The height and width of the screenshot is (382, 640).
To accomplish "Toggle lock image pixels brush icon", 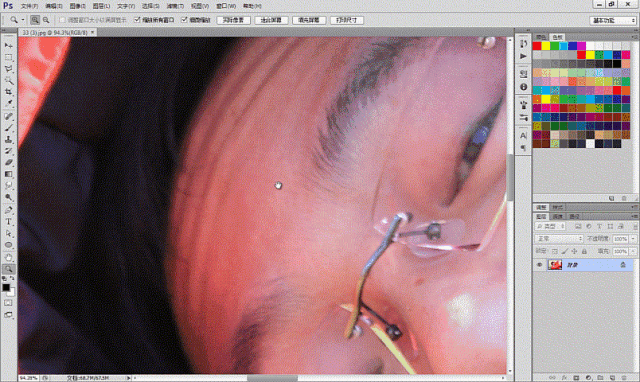I will tap(564, 251).
